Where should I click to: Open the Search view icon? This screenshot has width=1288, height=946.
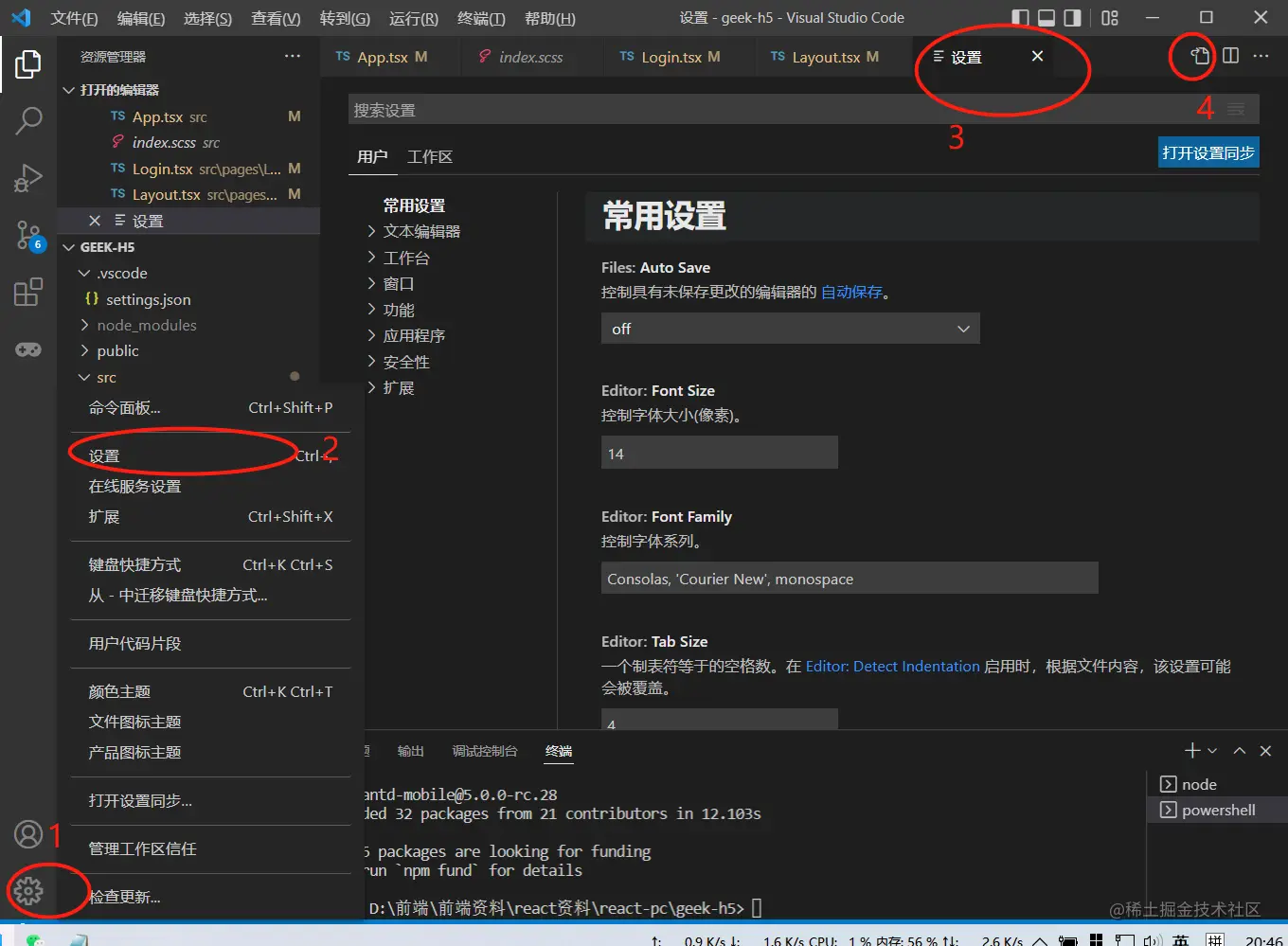(28, 120)
